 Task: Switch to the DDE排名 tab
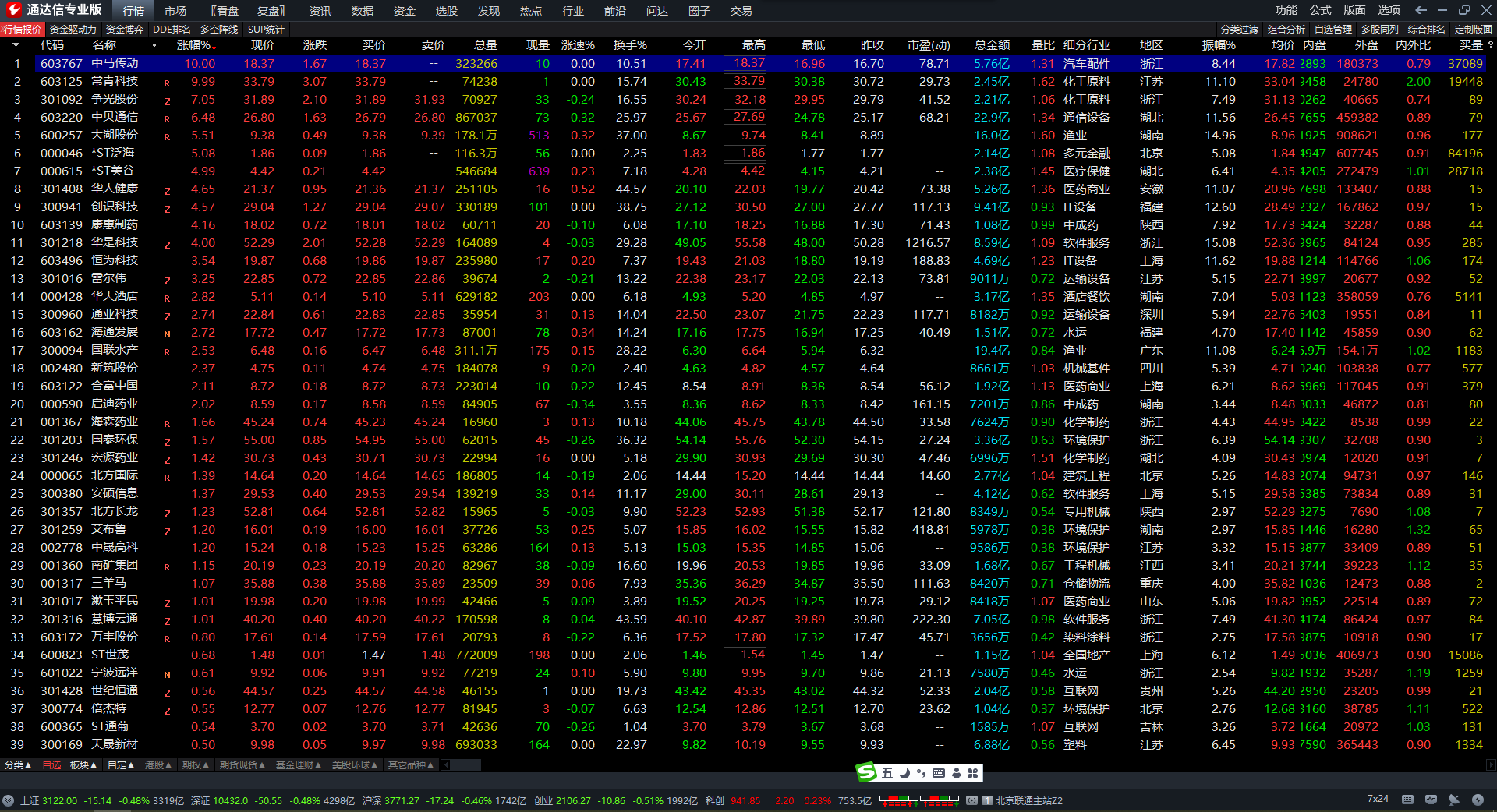click(x=172, y=30)
